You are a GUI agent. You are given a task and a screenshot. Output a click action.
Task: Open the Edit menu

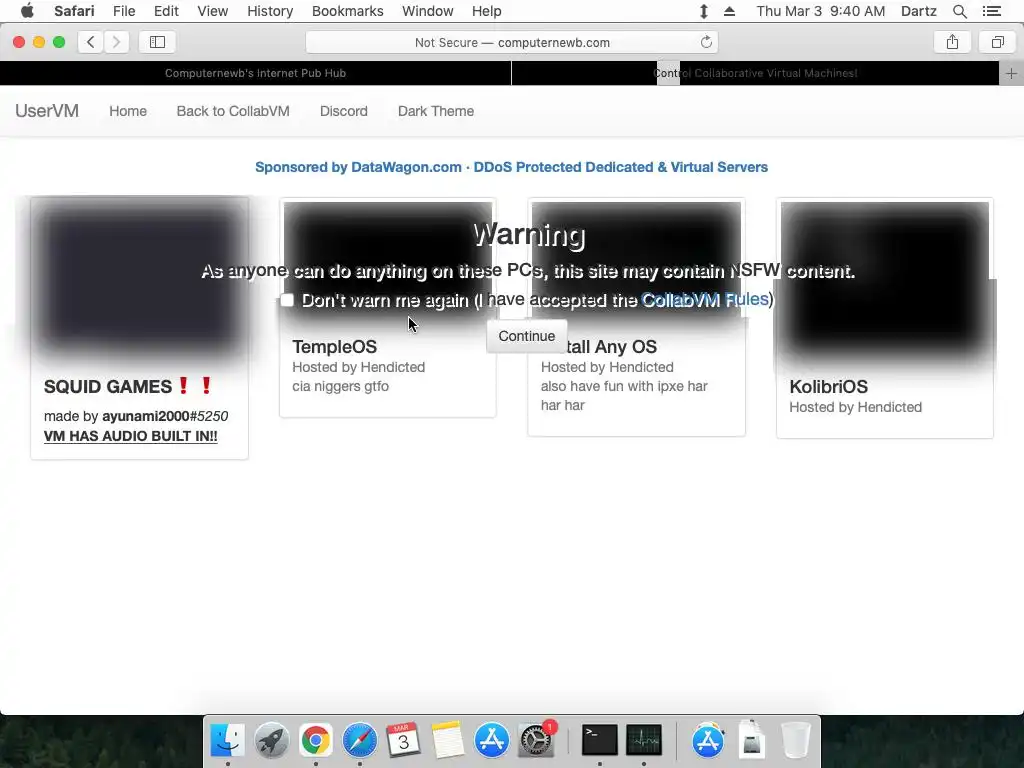[166, 11]
